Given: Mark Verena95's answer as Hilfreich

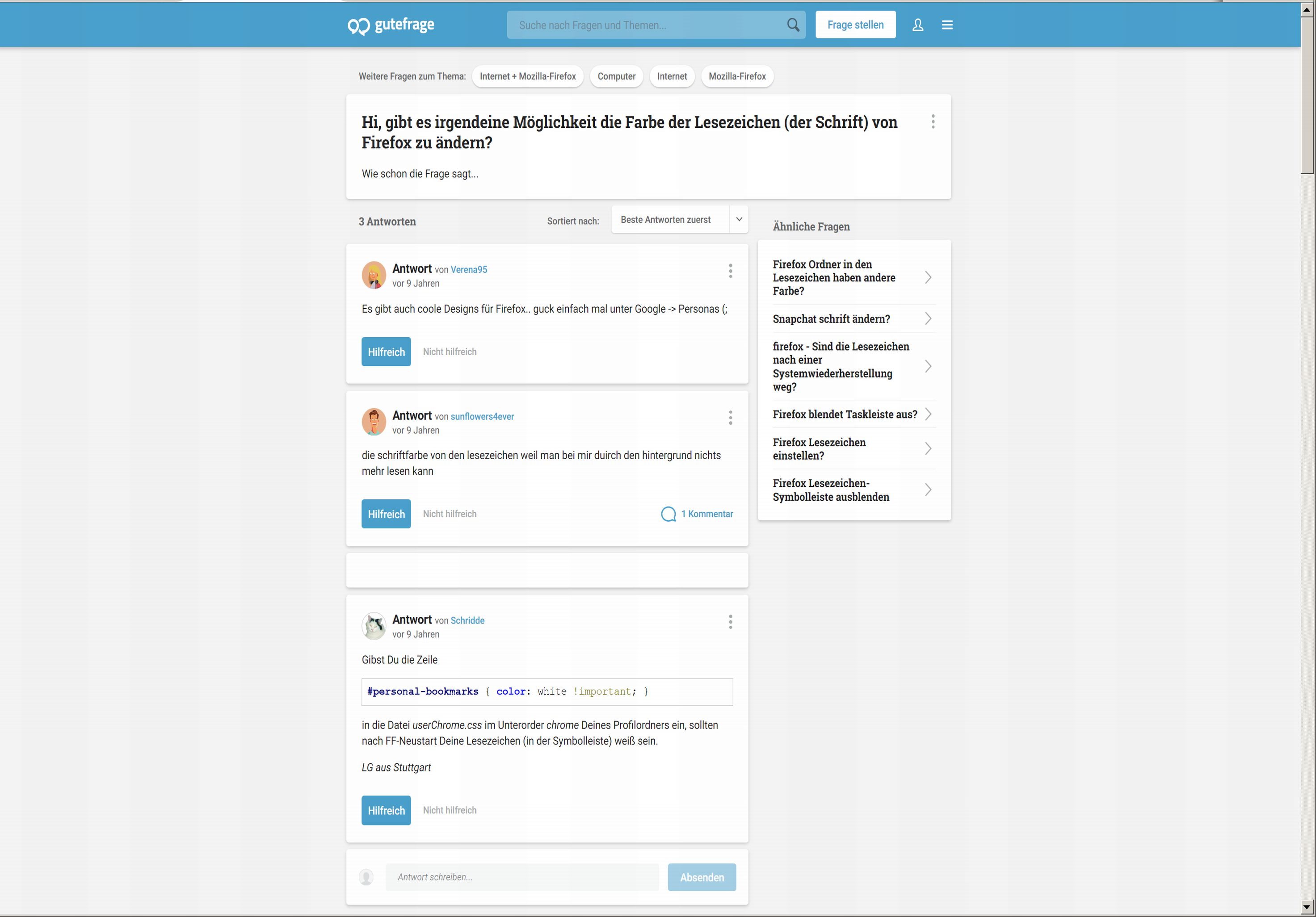Looking at the screenshot, I should pyautogui.click(x=386, y=352).
